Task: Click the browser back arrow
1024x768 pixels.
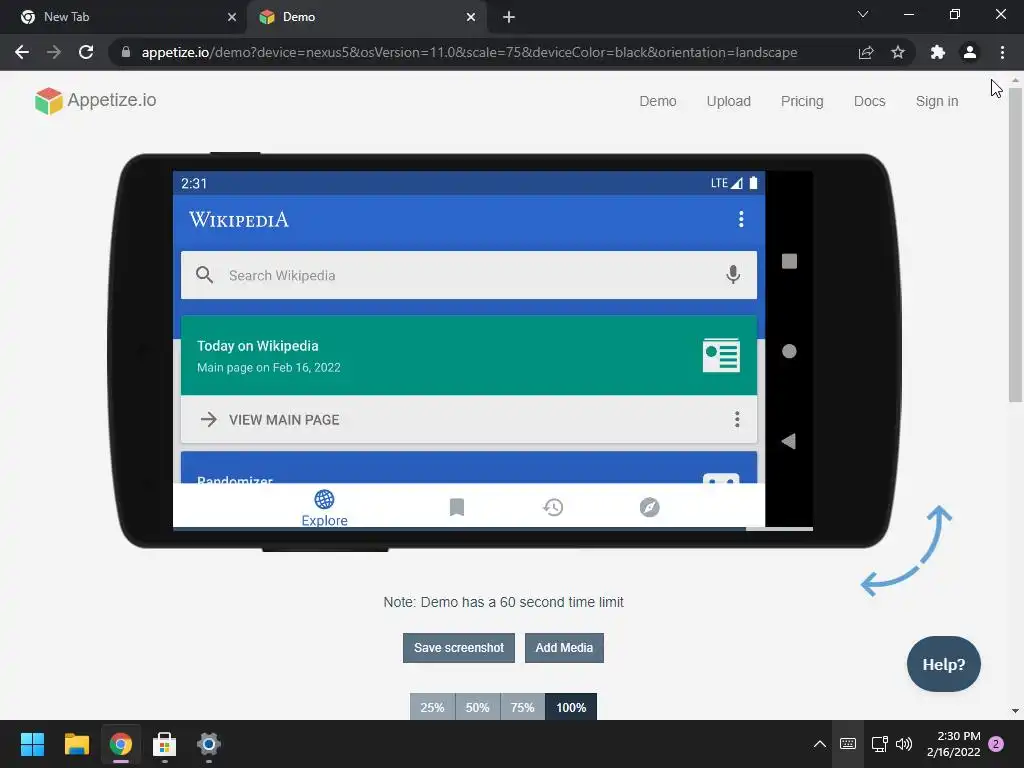Action: [x=22, y=52]
